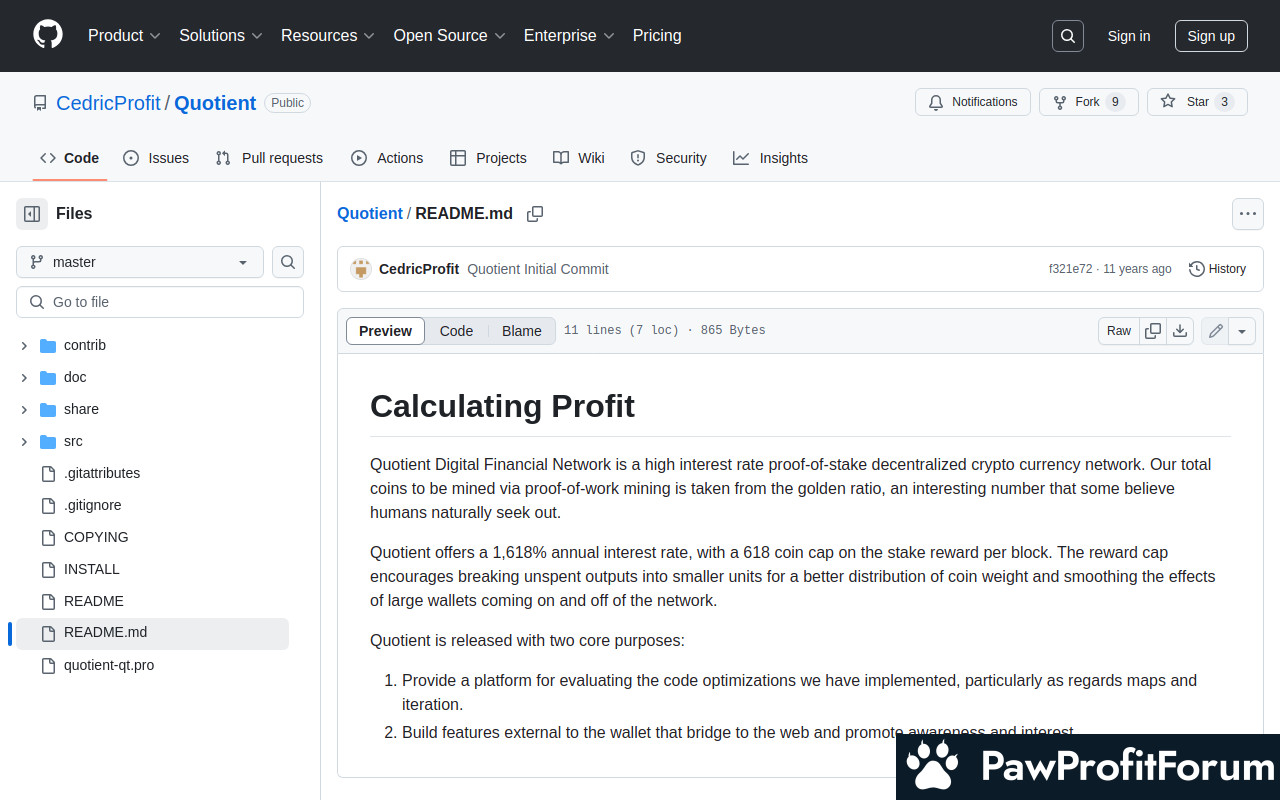The image size is (1280, 800).
Task: Expand the src folder chevron
Action: [24, 441]
